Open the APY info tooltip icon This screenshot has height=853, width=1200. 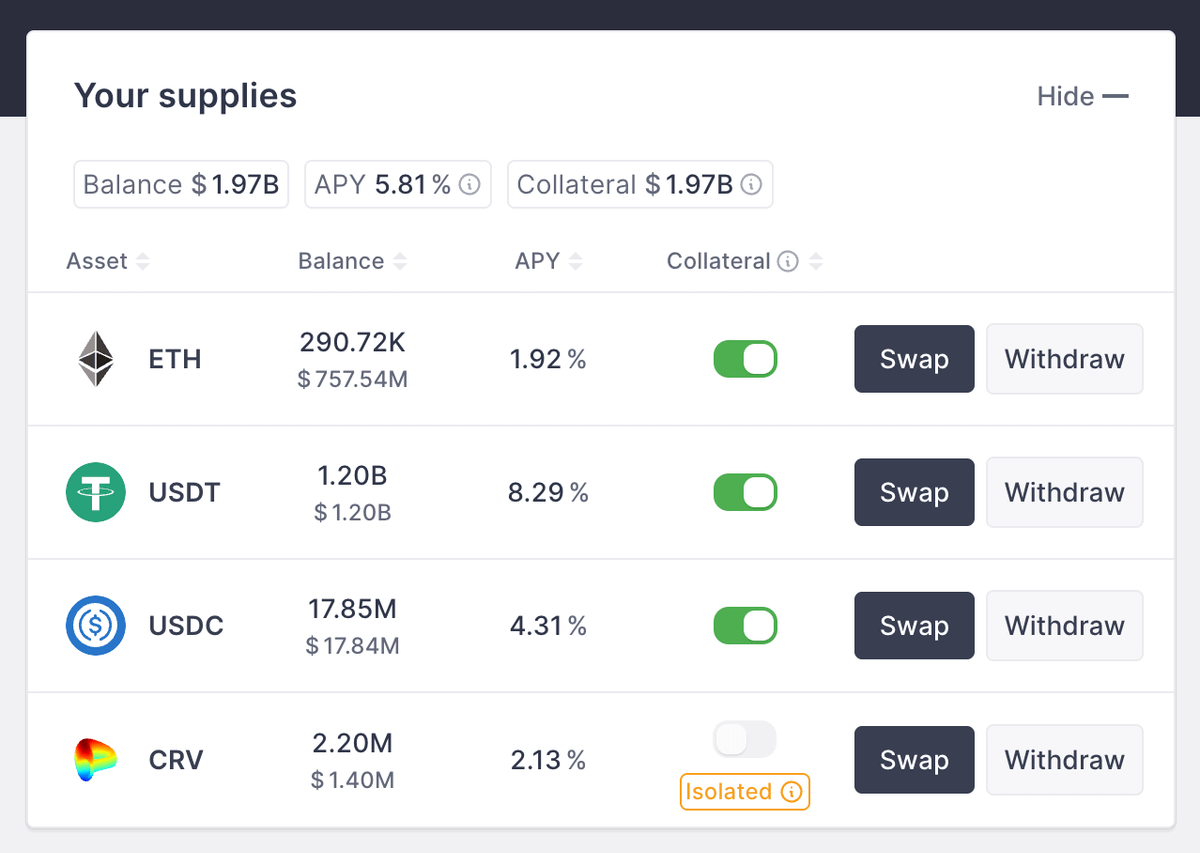pyautogui.click(x=470, y=185)
